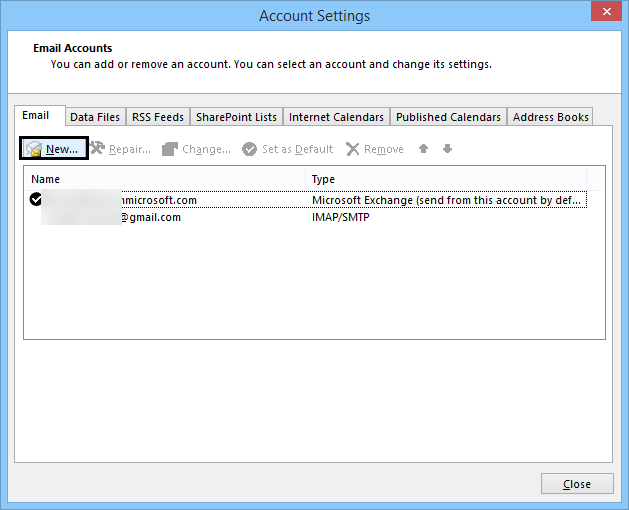Switch to Address Books tab

[550, 117]
